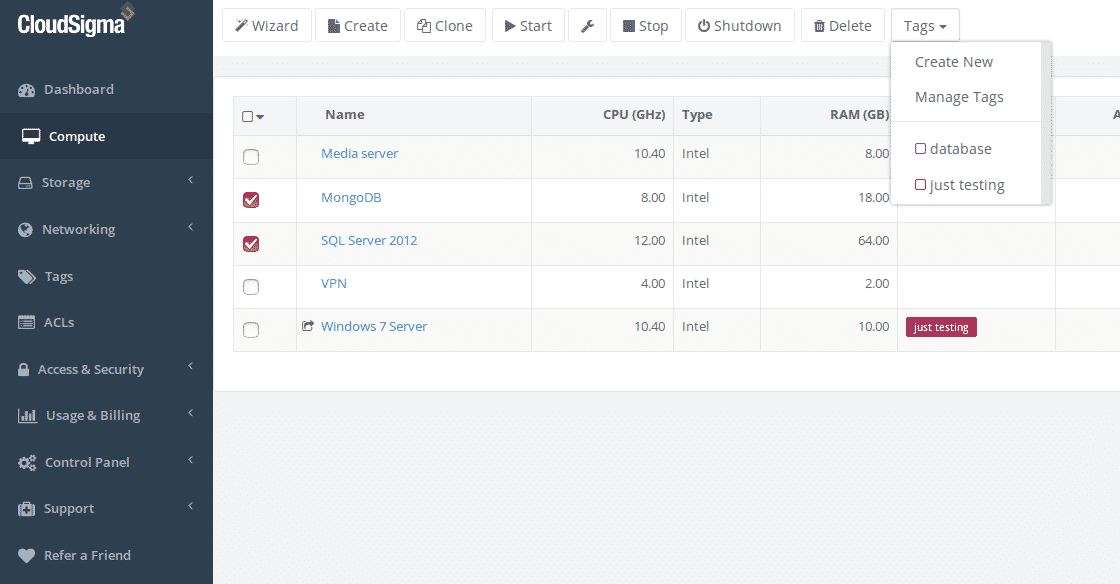
Task: Collapse the Tags dropdown button
Action: [x=925, y=26]
